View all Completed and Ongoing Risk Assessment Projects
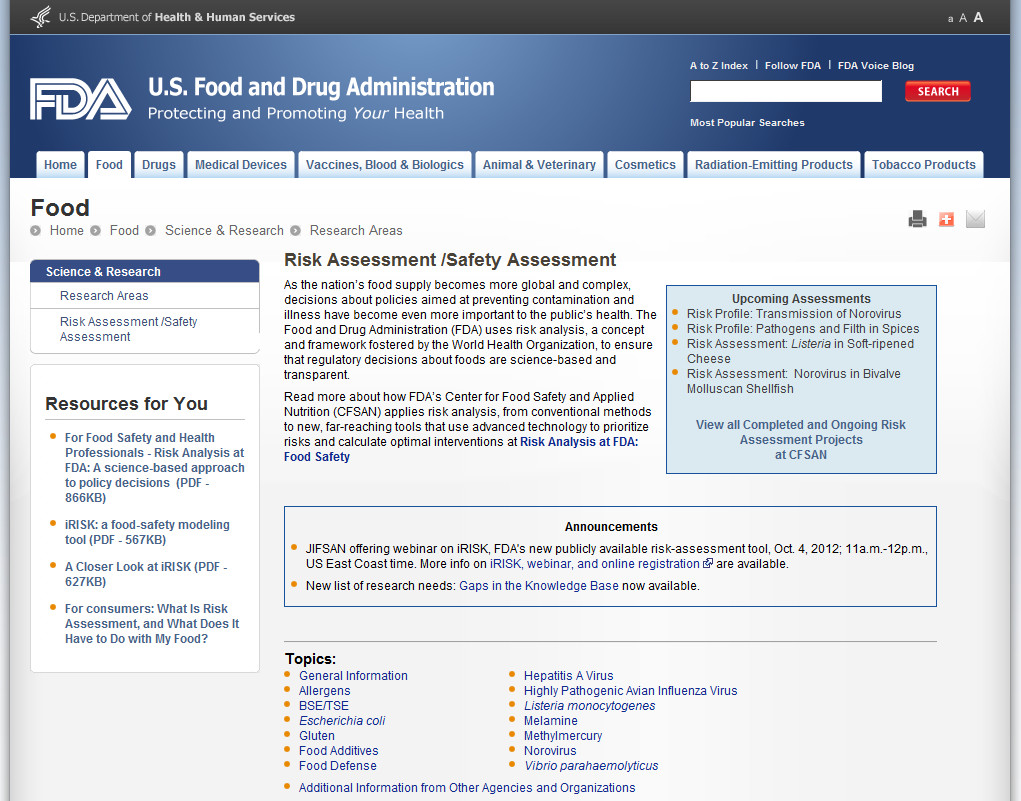1021x801 pixels. pyautogui.click(x=801, y=440)
